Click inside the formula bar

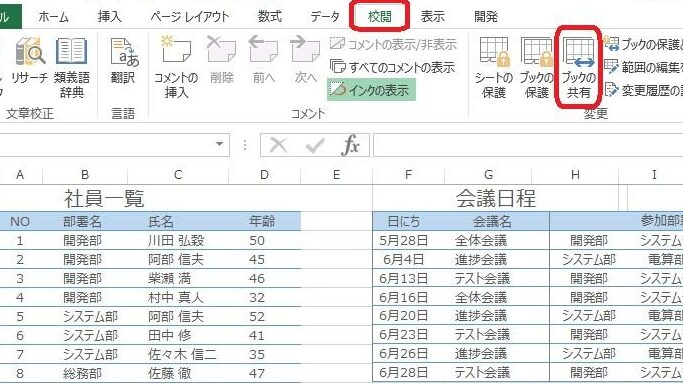pyautogui.click(x=528, y=145)
